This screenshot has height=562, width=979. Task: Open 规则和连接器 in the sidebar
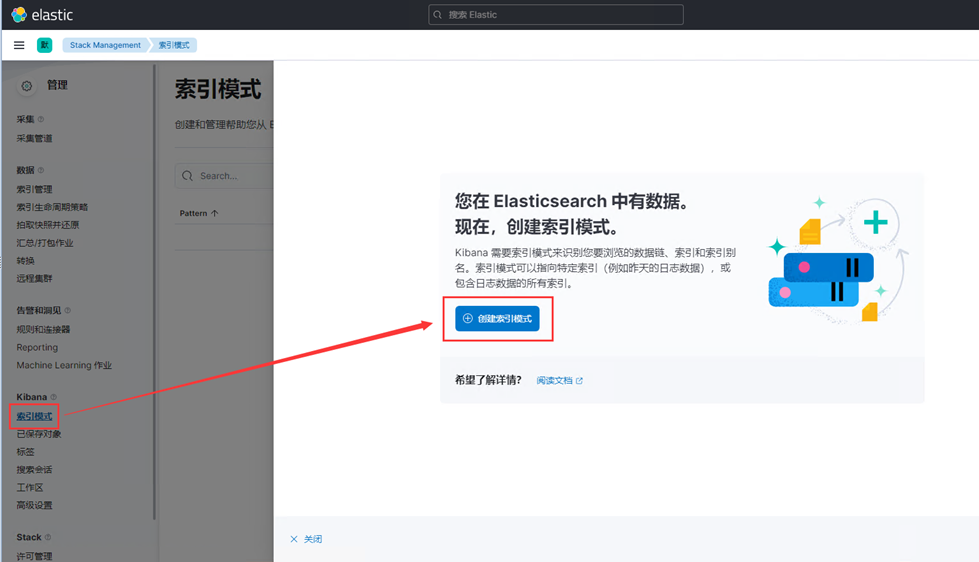[x=43, y=329]
